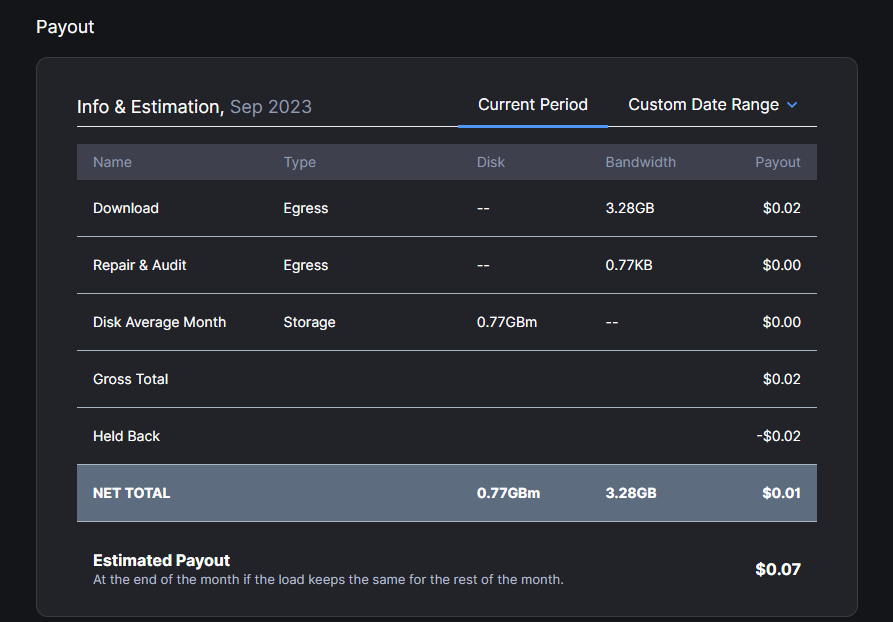Click the Disk column header
Viewport: 893px width, 622px height.
[491, 162]
